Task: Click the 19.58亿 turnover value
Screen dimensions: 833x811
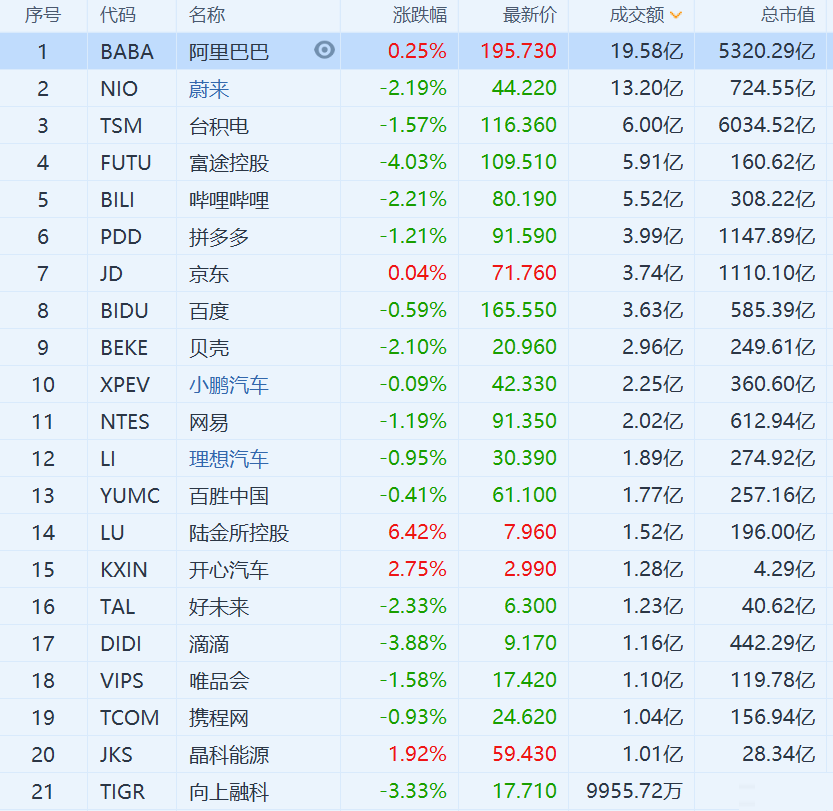Action: 647,50
